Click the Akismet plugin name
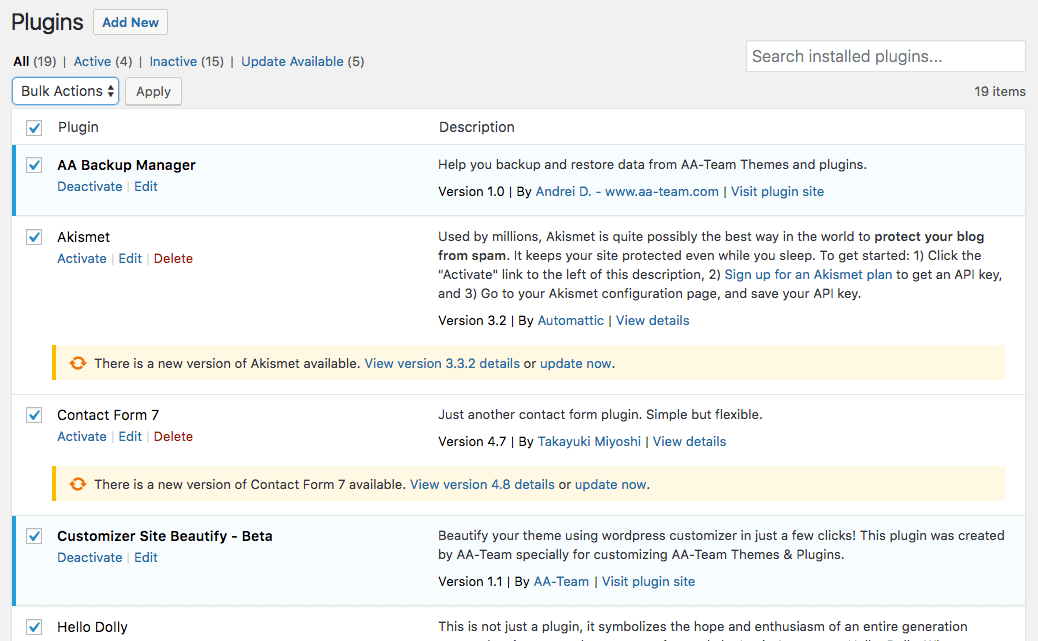 [83, 237]
